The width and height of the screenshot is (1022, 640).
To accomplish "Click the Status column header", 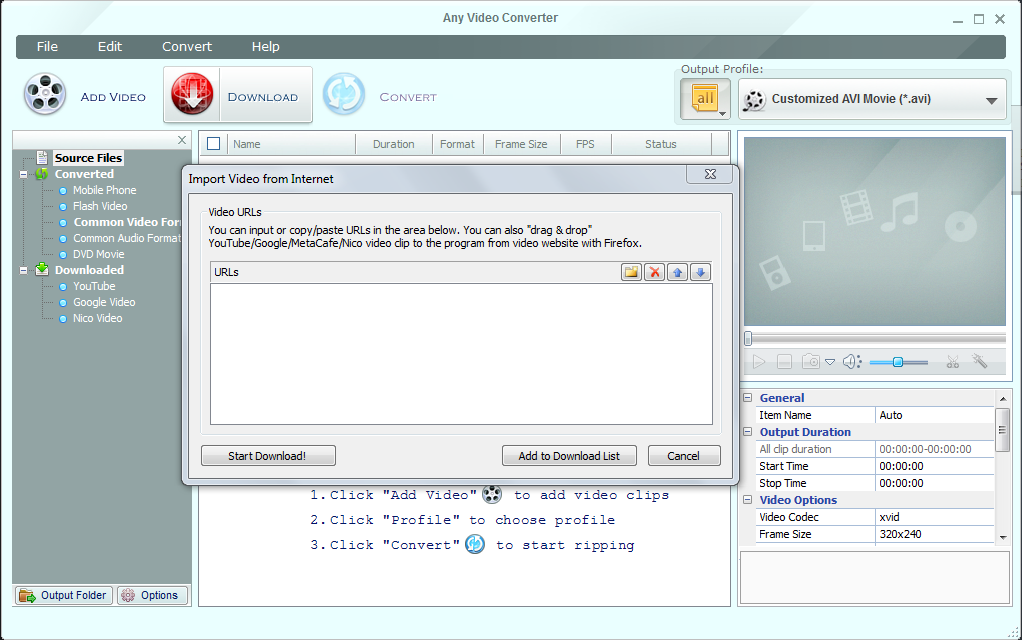I will click(x=661, y=144).
